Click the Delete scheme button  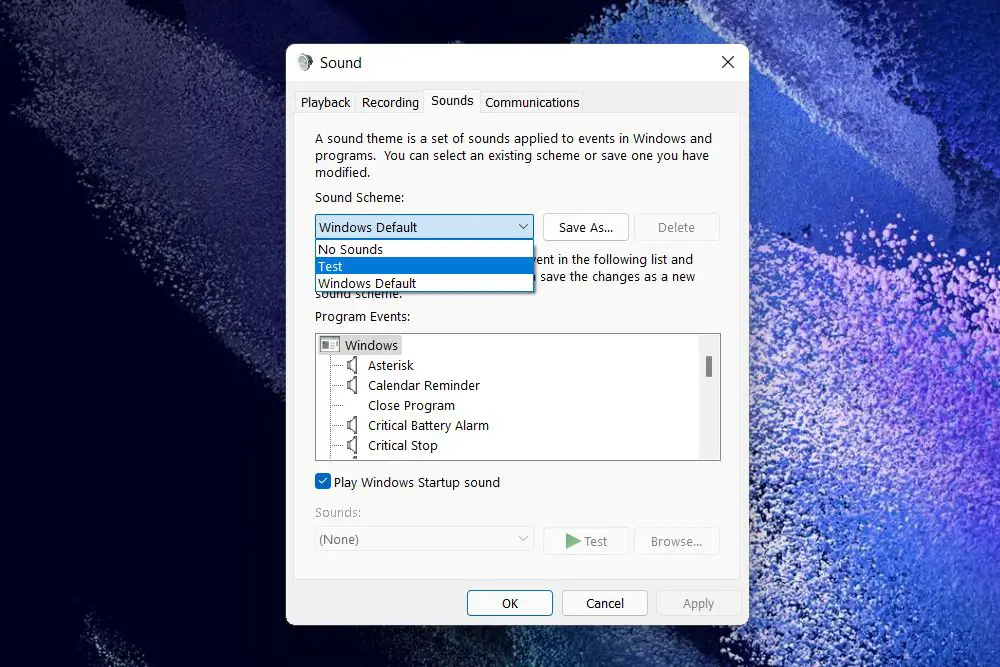coord(676,227)
